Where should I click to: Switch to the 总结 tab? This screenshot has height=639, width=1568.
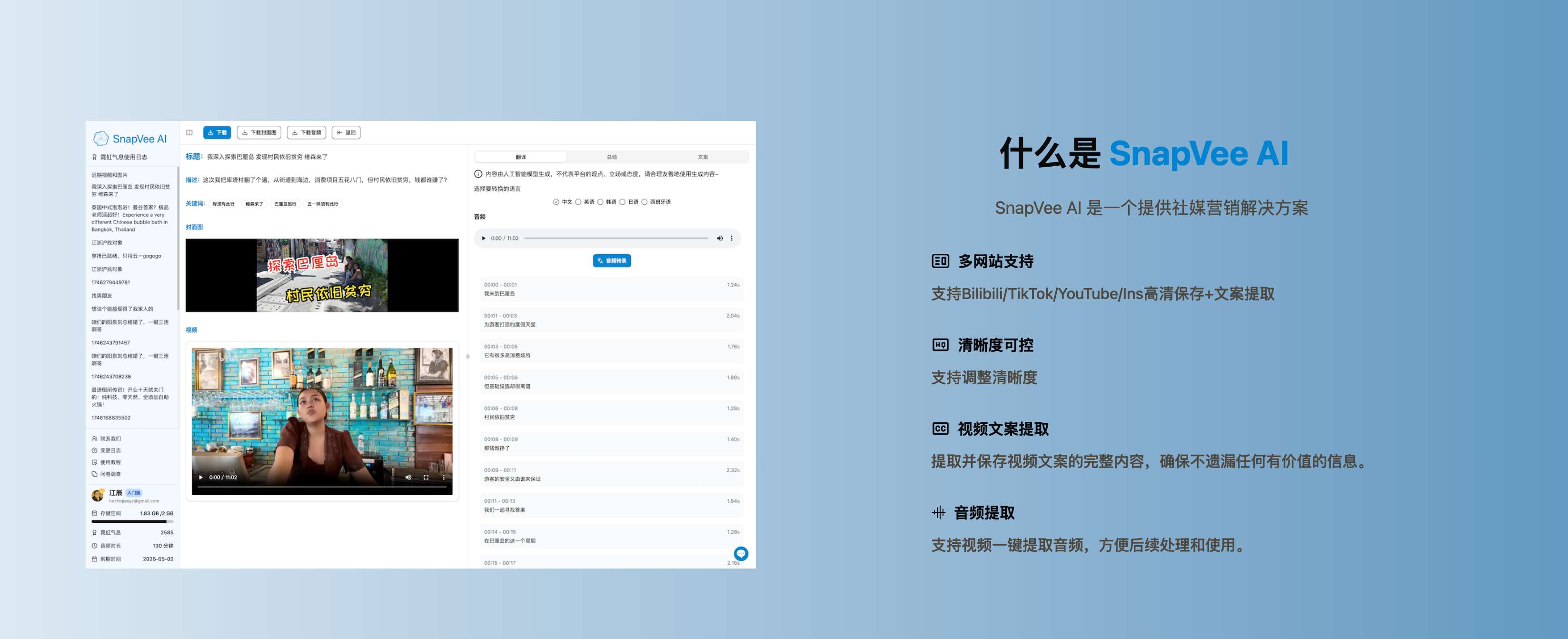pos(612,157)
